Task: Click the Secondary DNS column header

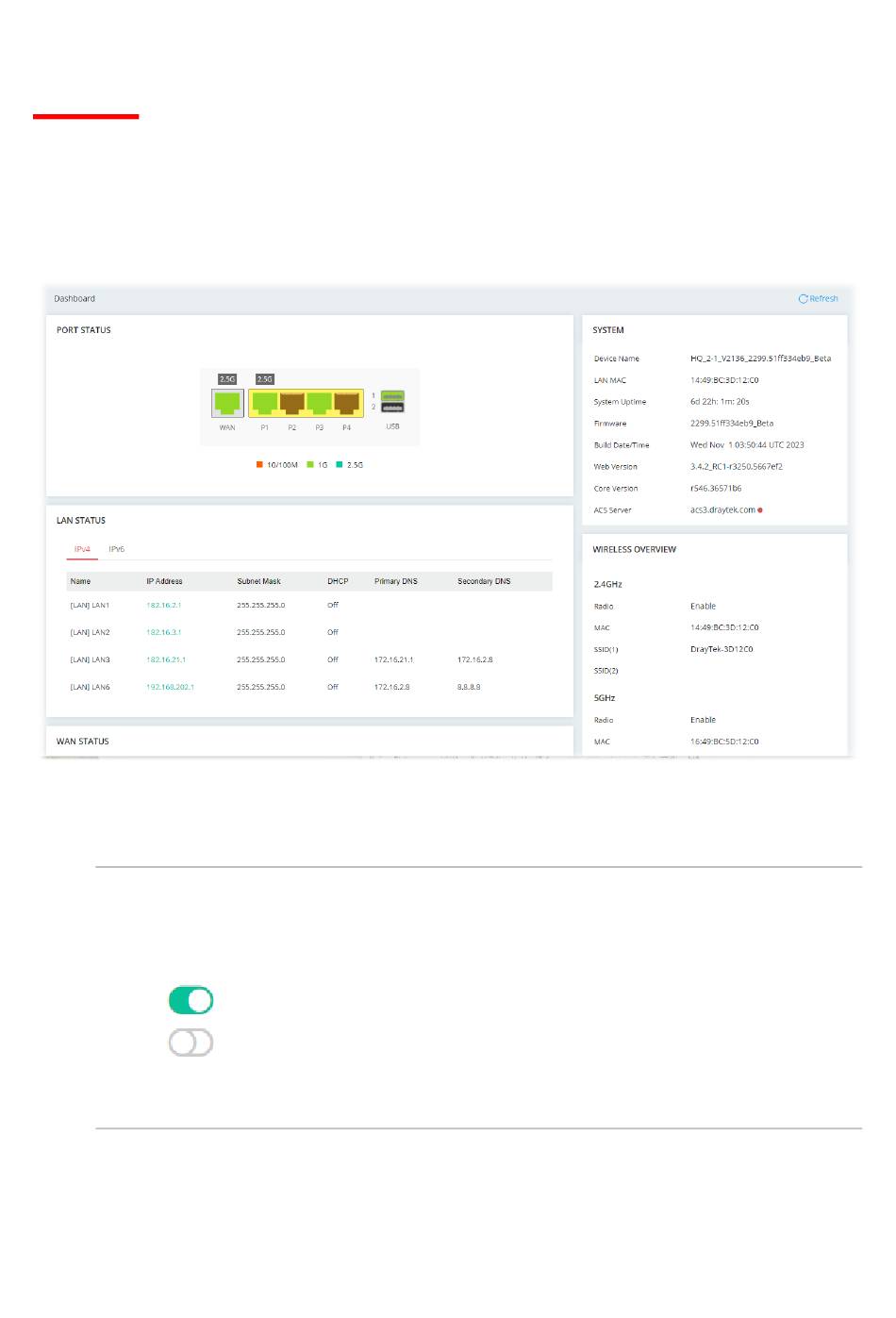Action: coord(484,582)
